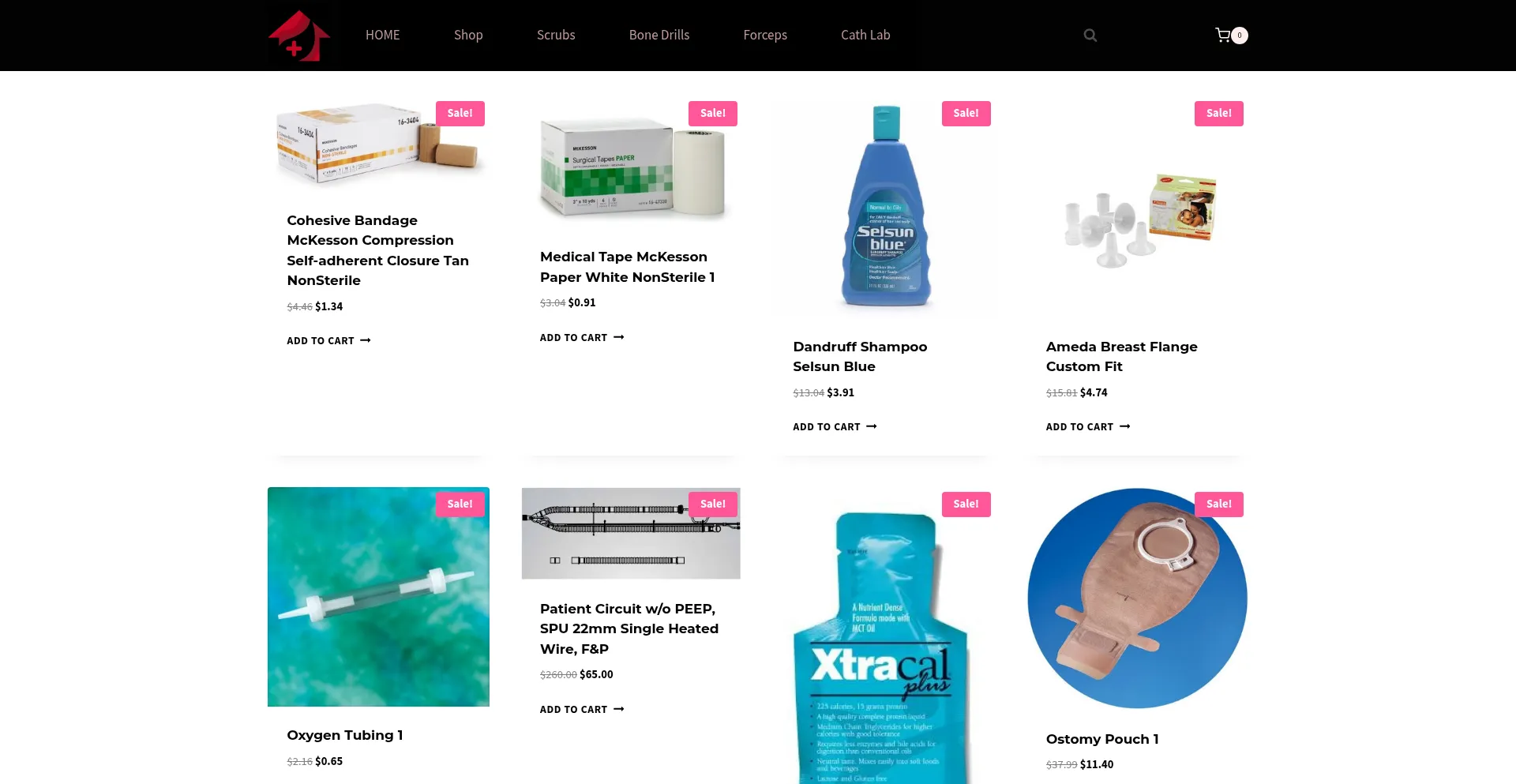Screen dimensions: 1516x784
Task: Open Ameda Breast Flange Custom Fit title link
Action: click(1122, 357)
